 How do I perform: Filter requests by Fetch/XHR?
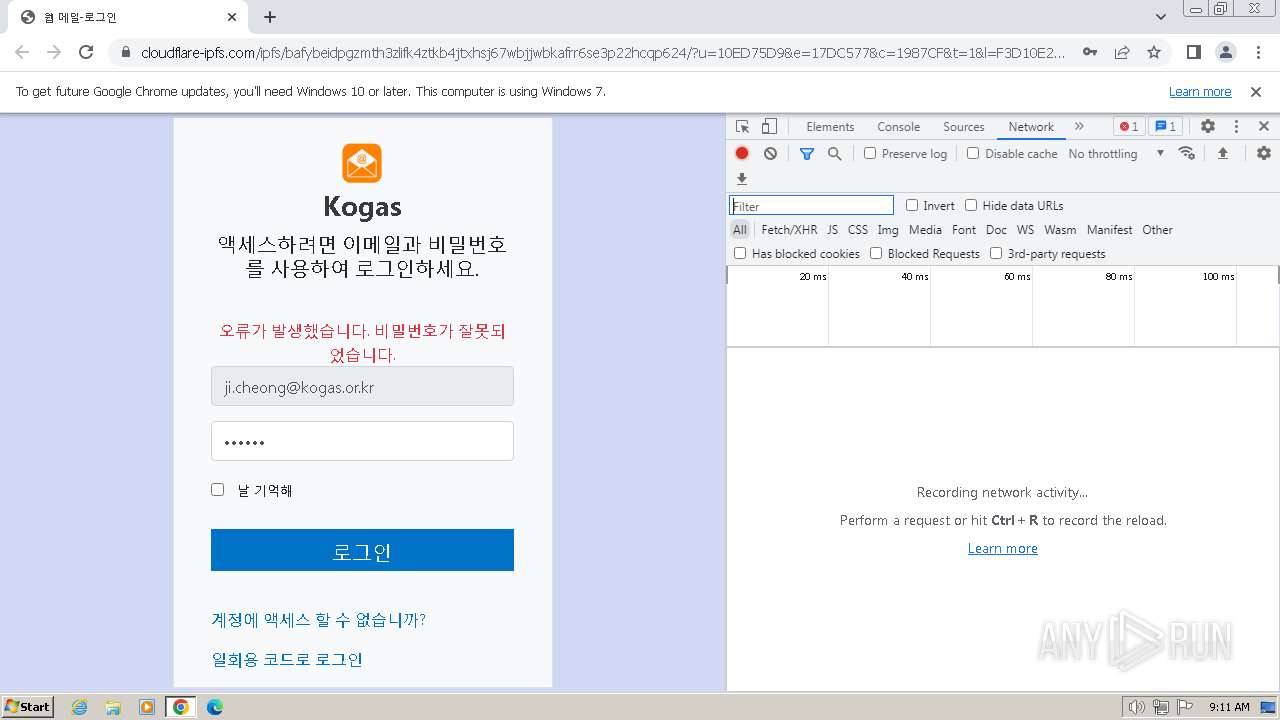[789, 229]
